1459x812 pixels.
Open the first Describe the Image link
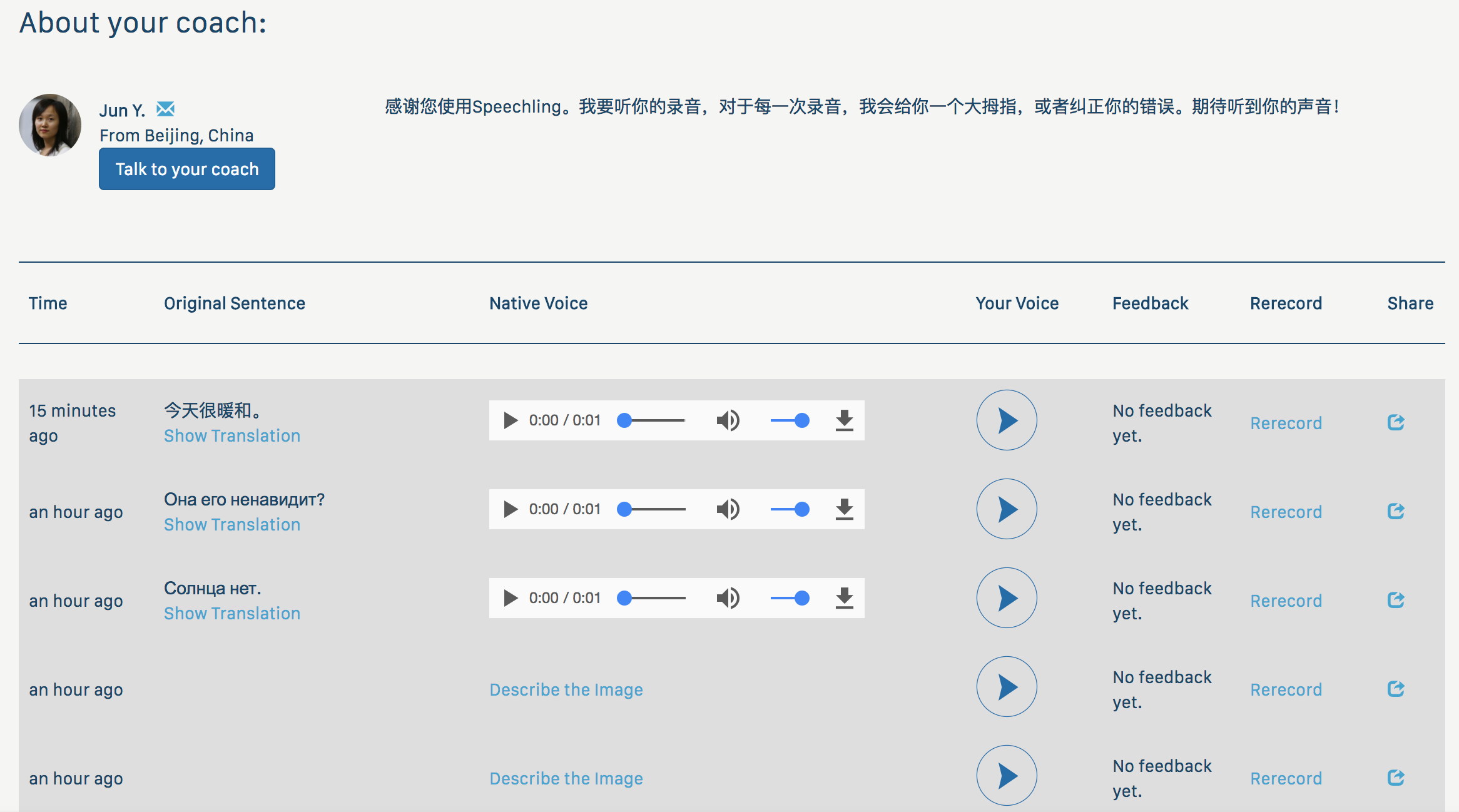coord(566,689)
